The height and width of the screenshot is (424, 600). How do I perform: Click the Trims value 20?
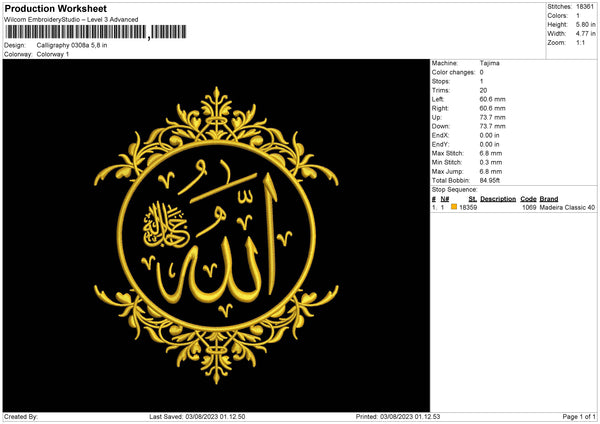click(x=483, y=90)
